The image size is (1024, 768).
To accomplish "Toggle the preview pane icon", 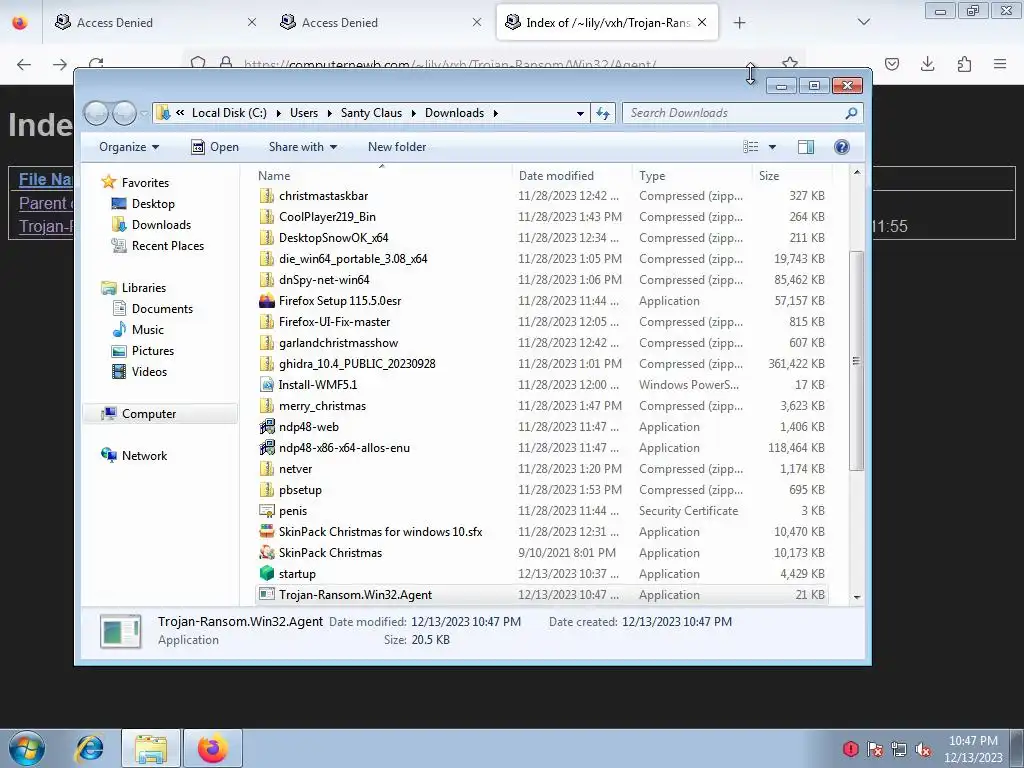I will pyautogui.click(x=806, y=147).
